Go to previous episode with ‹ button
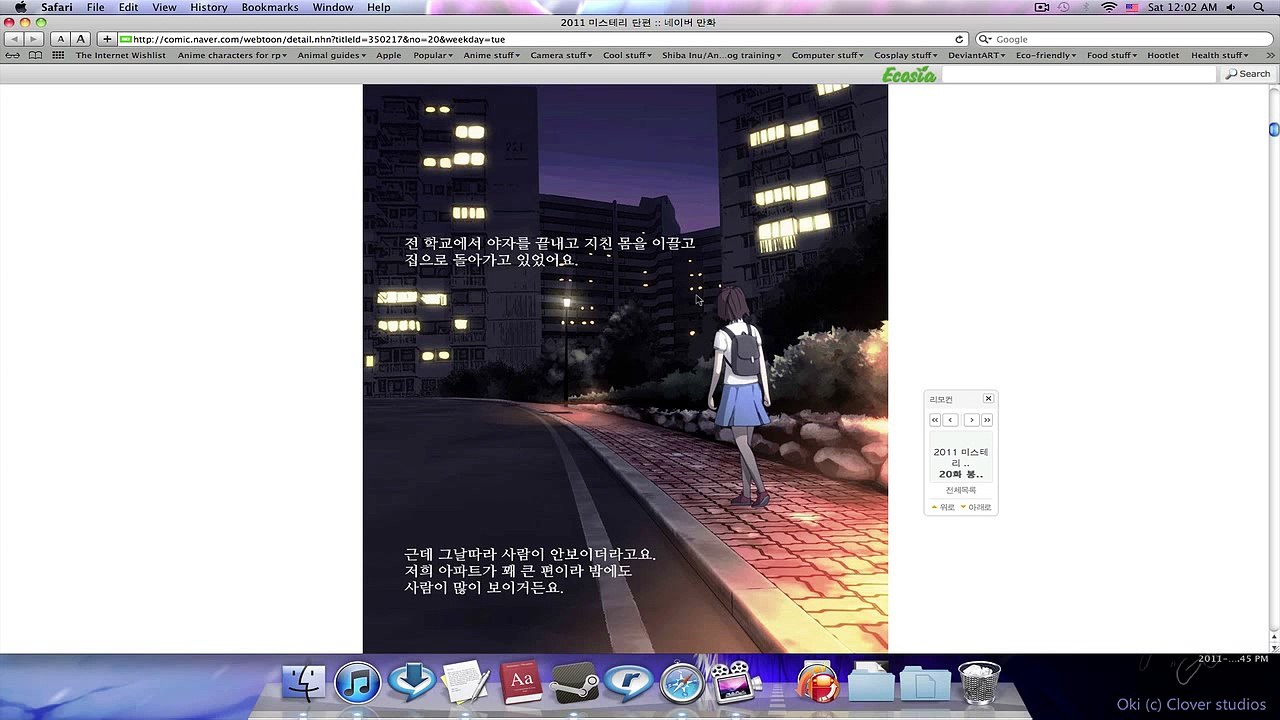 coord(951,420)
